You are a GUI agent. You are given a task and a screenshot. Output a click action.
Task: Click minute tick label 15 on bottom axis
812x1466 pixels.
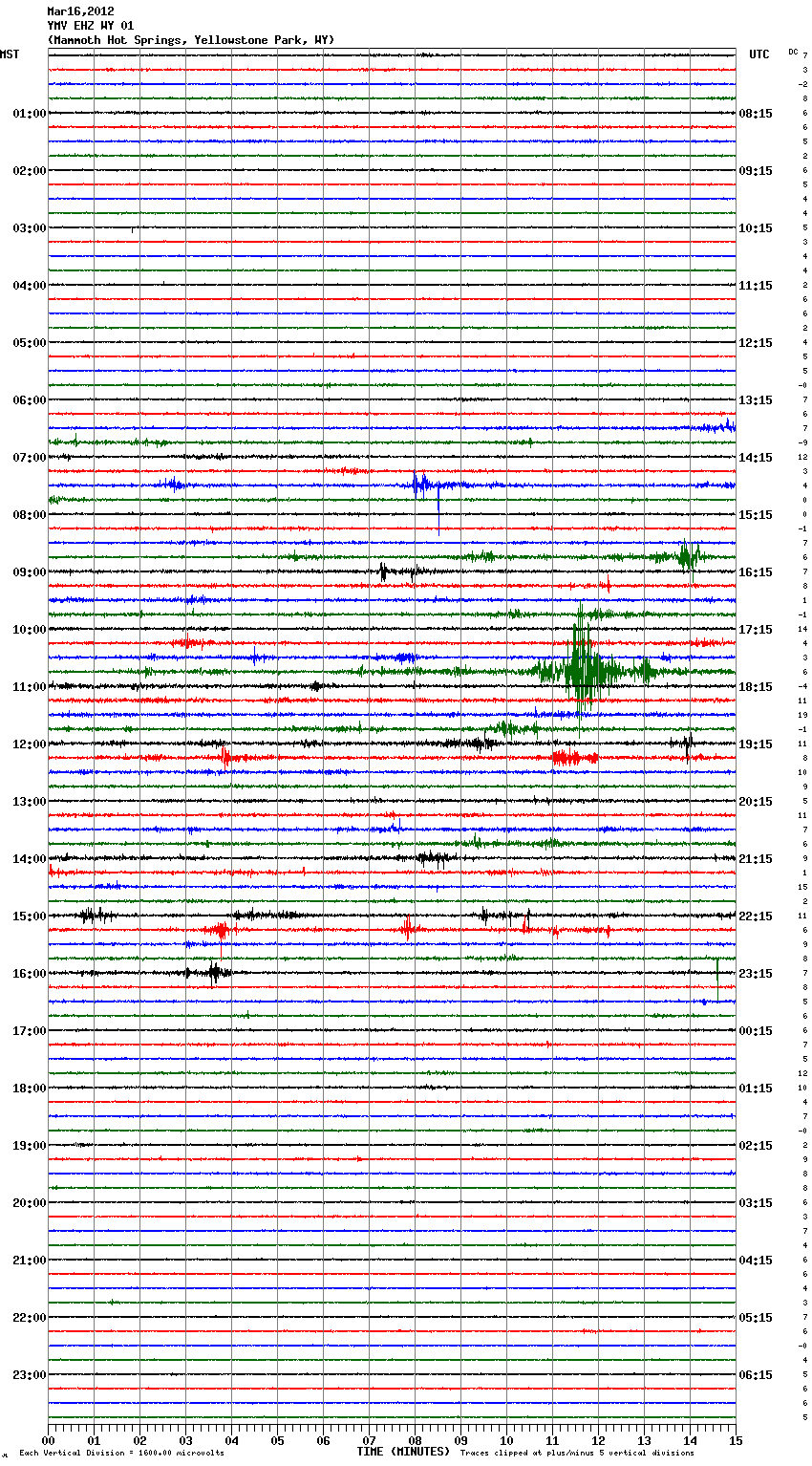pyautogui.click(x=736, y=1440)
